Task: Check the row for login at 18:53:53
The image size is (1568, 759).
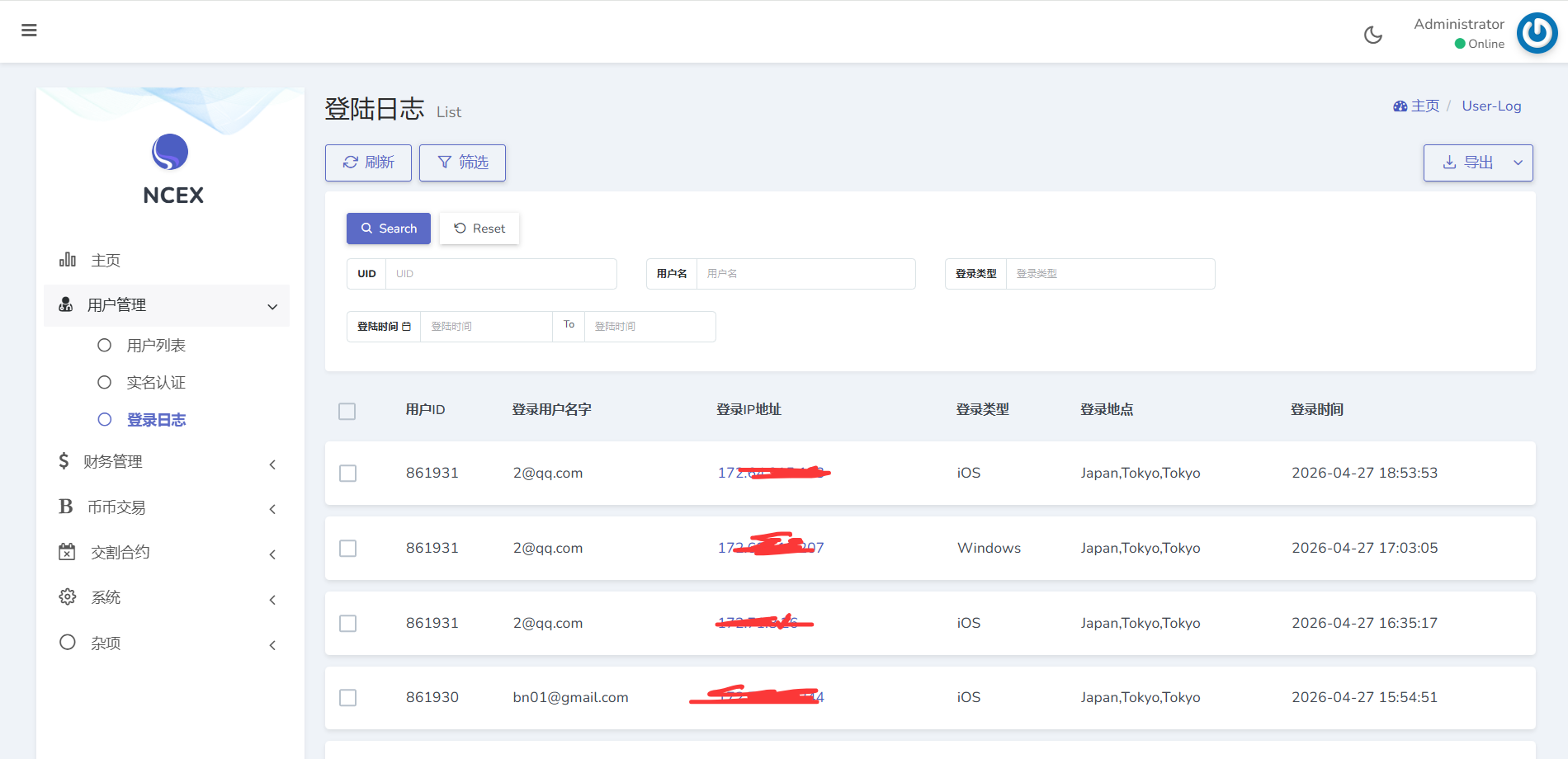Action: click(x=348, y=474)
